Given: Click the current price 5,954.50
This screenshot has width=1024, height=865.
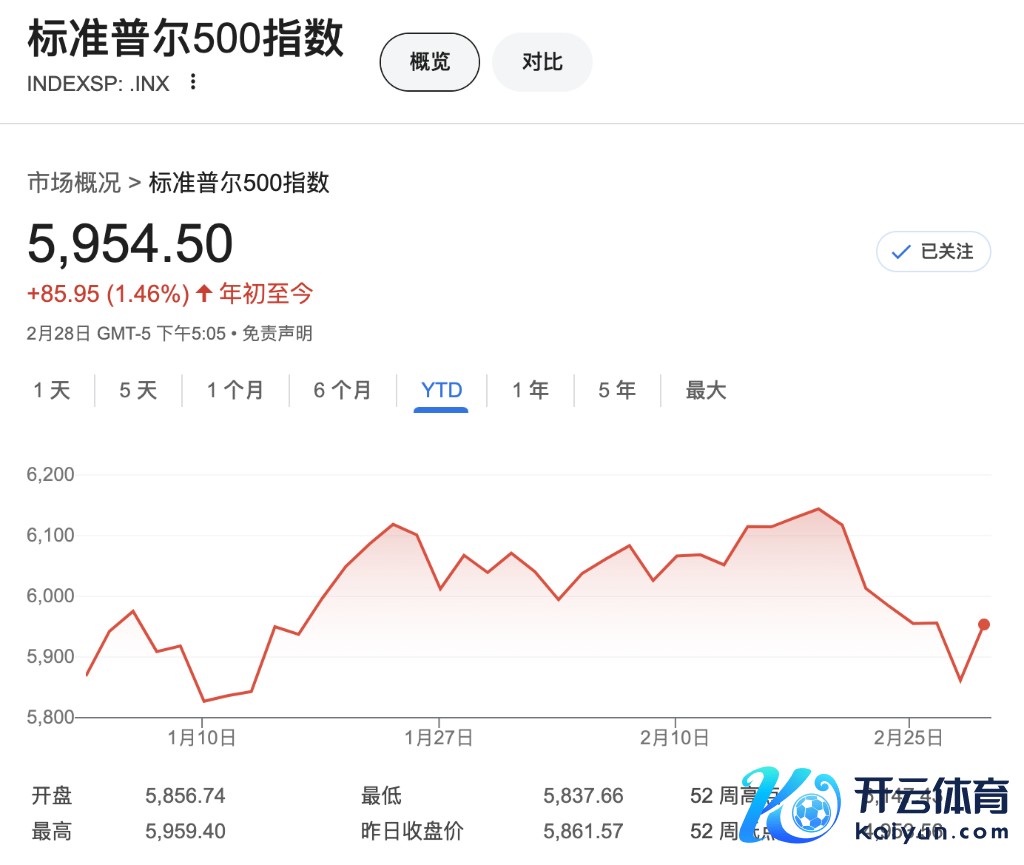Looking at the screenshot, I should click(130, 244).
